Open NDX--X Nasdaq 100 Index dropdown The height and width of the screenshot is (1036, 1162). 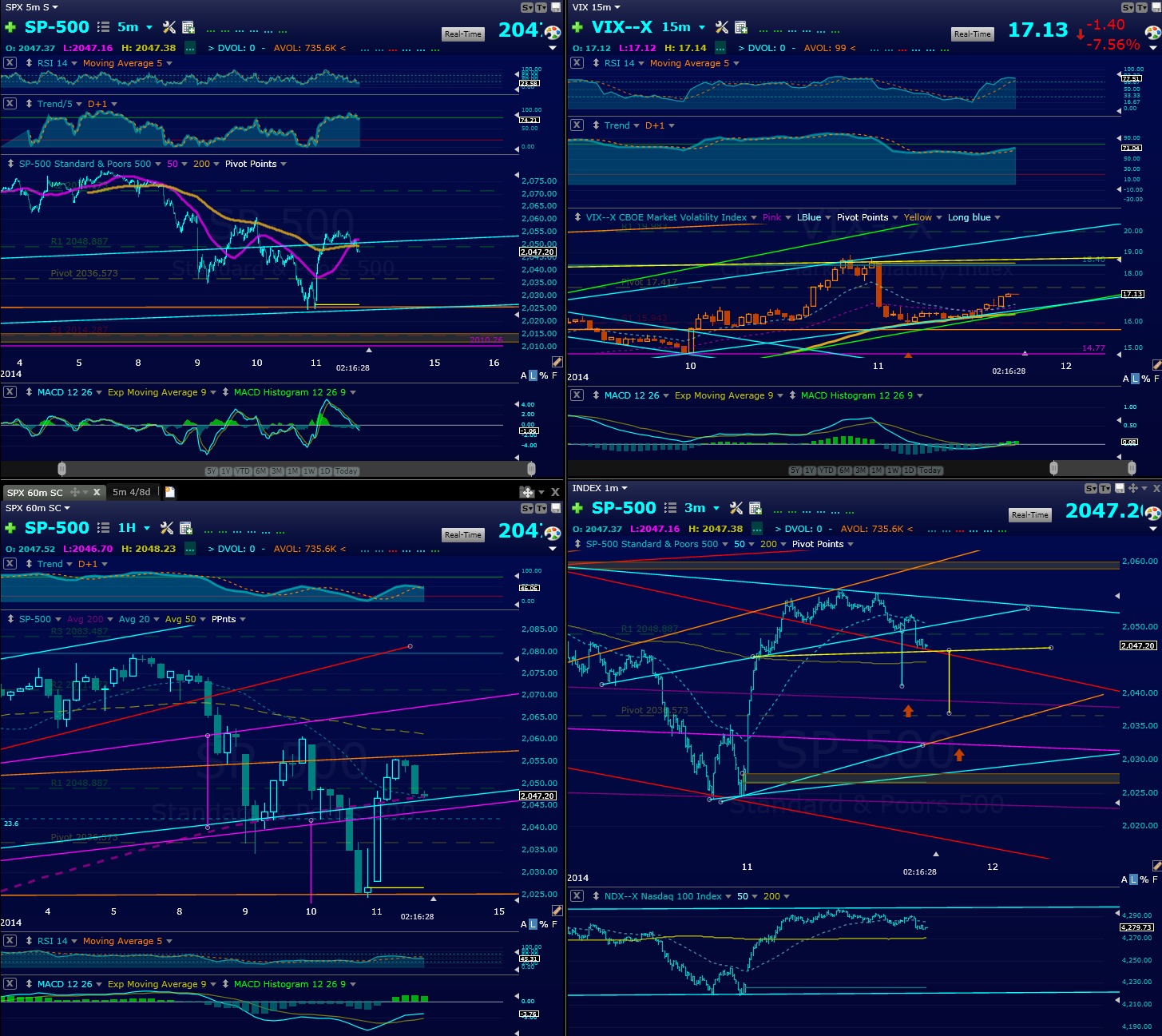[x=728, y=896]
